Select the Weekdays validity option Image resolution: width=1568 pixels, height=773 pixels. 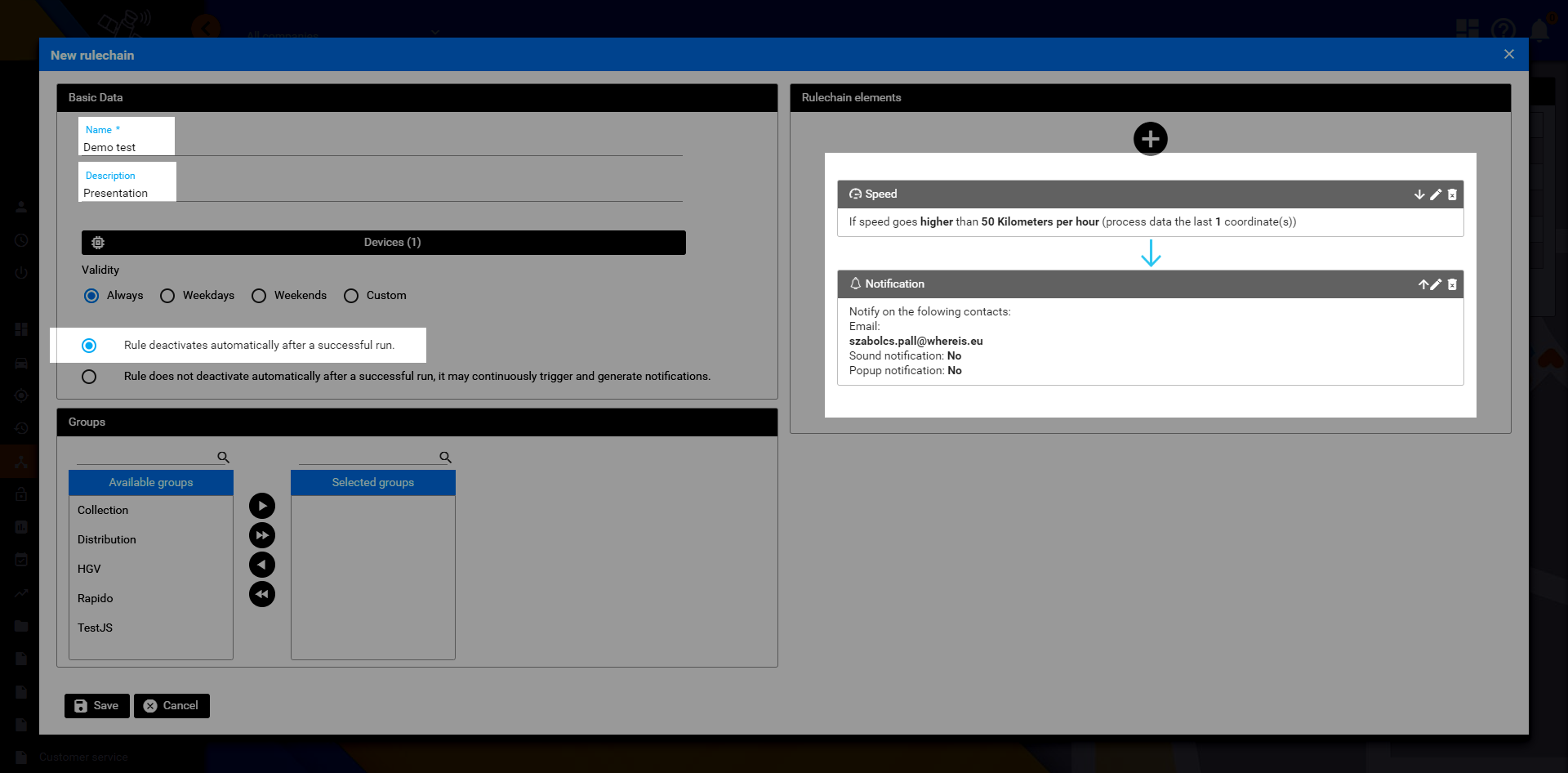coord(167,296)
